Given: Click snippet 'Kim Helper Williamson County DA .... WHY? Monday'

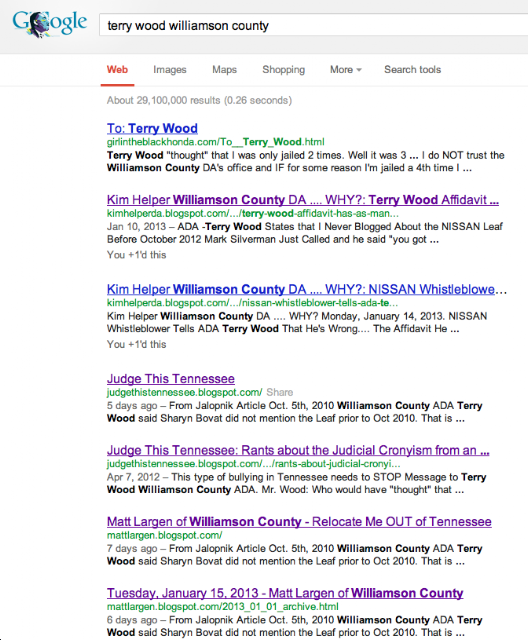Looking at the screenshot, I should coord(297,322).
